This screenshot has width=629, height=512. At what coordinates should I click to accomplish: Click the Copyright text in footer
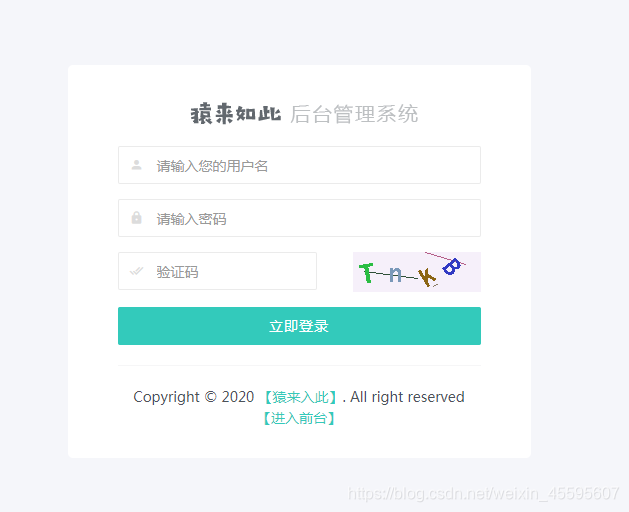[x=166, y=397]
